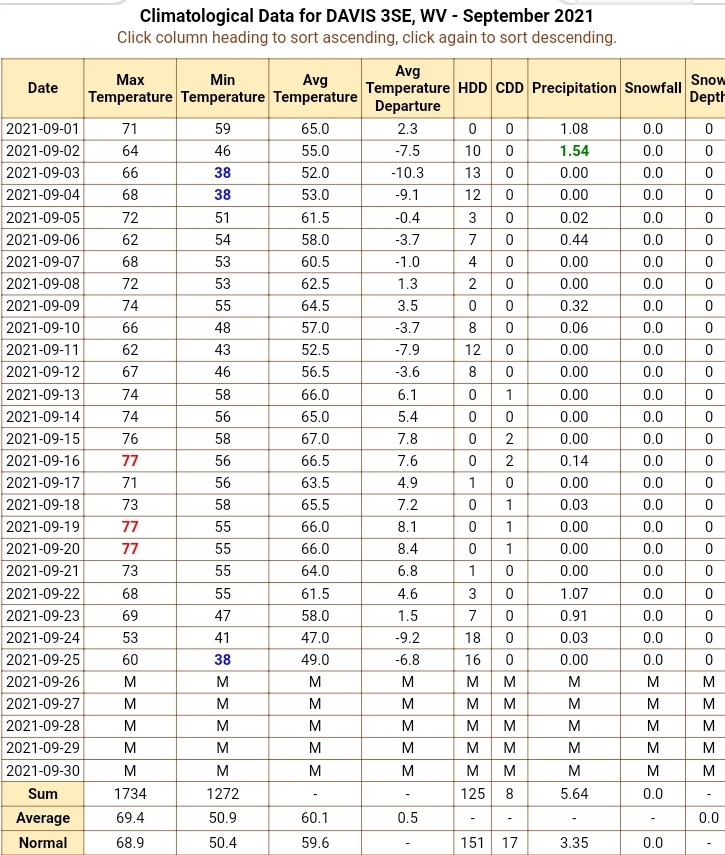725x855 pixels.
Task: Click average max temperature 69.4
Action: pos(130,818)
